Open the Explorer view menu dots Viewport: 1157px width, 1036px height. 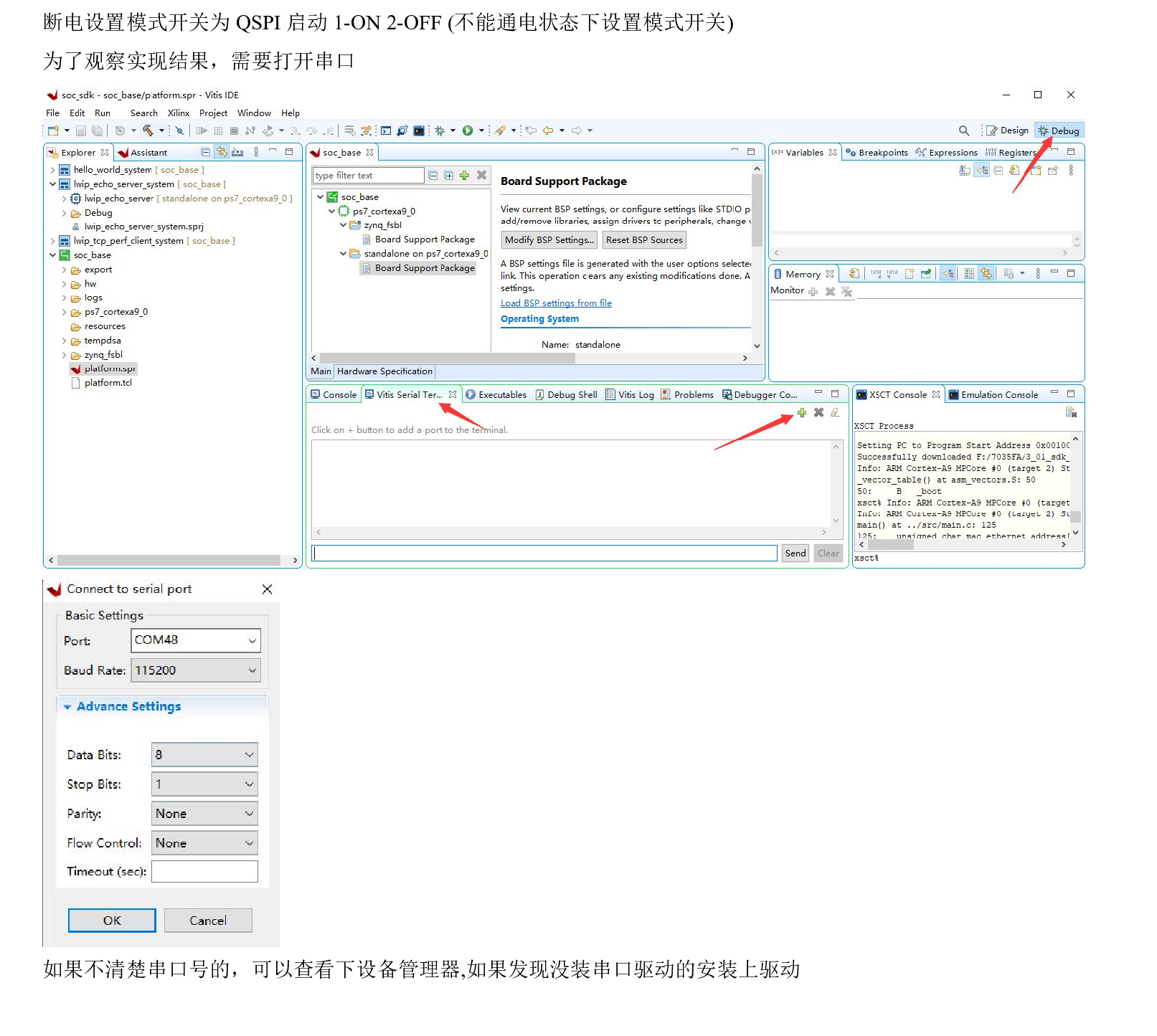coord(256,152)
